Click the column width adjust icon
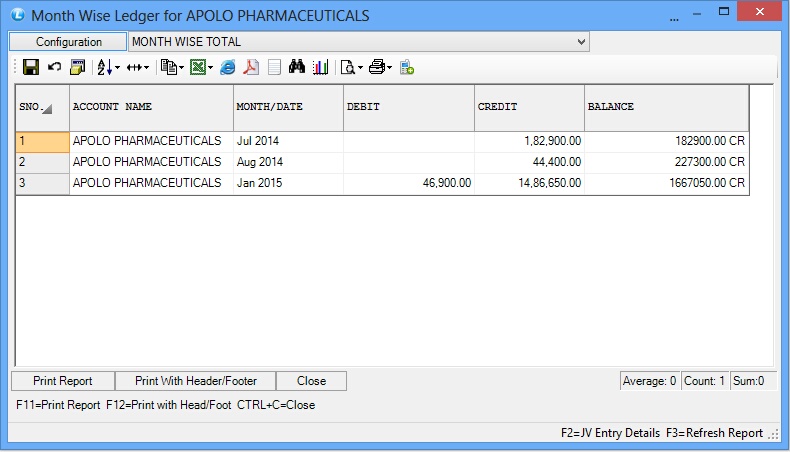The image size is (790, 452). coord(134,67)
